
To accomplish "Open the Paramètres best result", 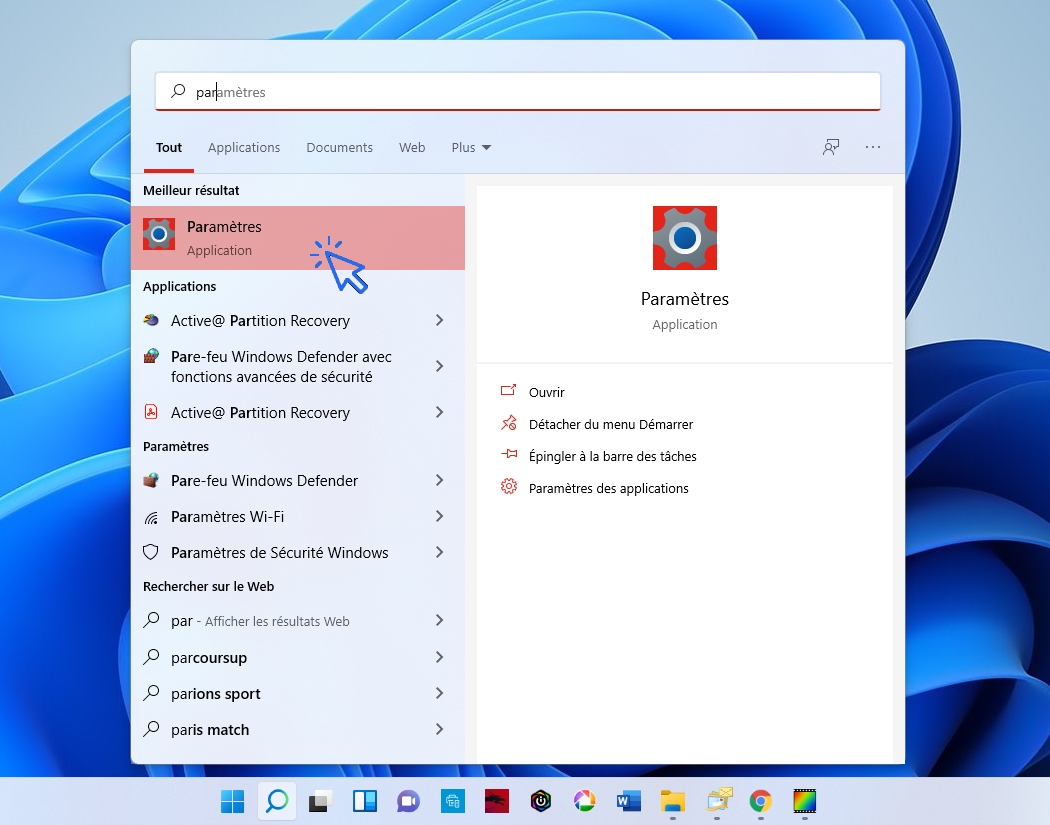I will [x=224, y=238].
